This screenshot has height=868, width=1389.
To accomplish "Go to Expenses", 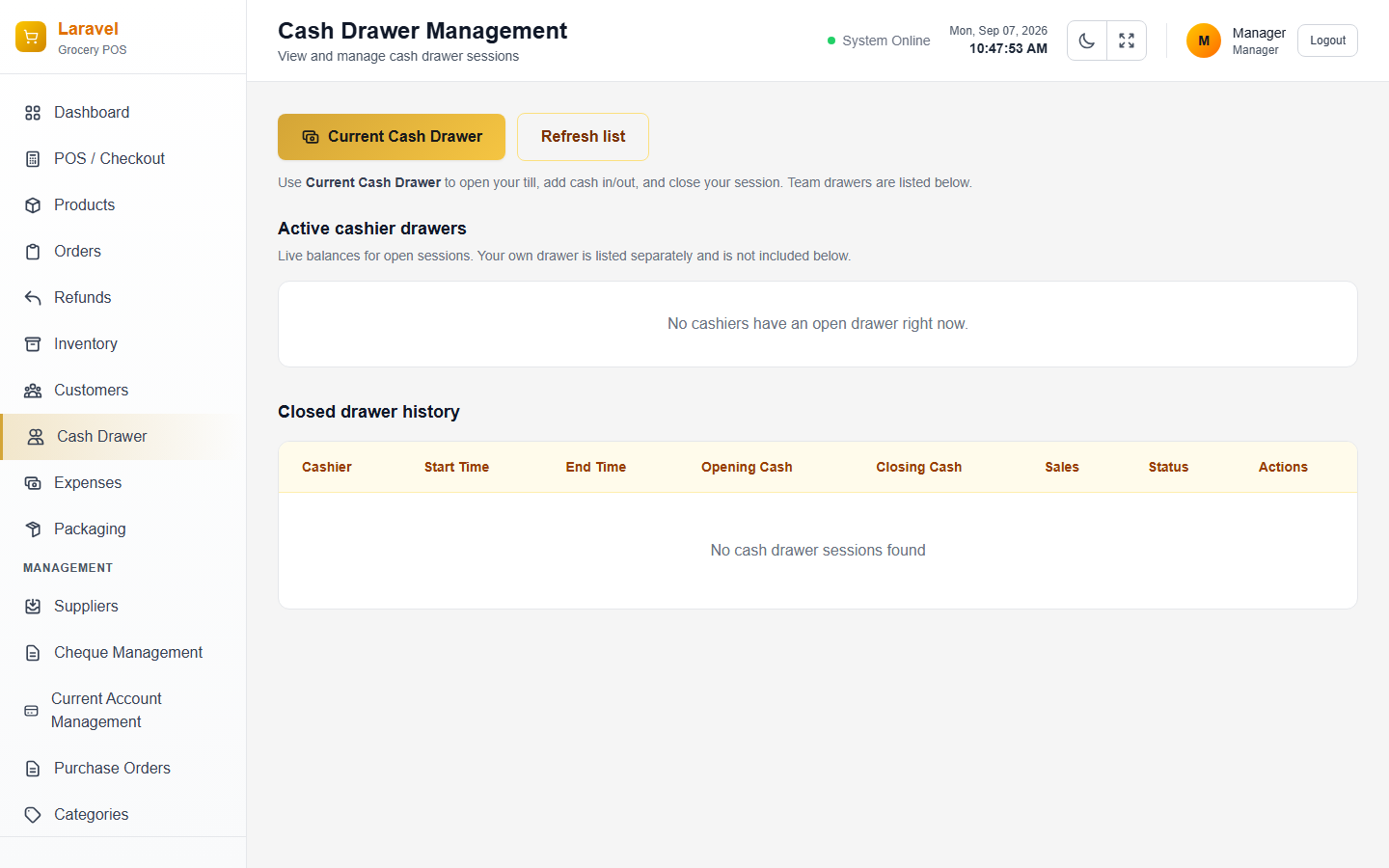I will coord(123,483).
